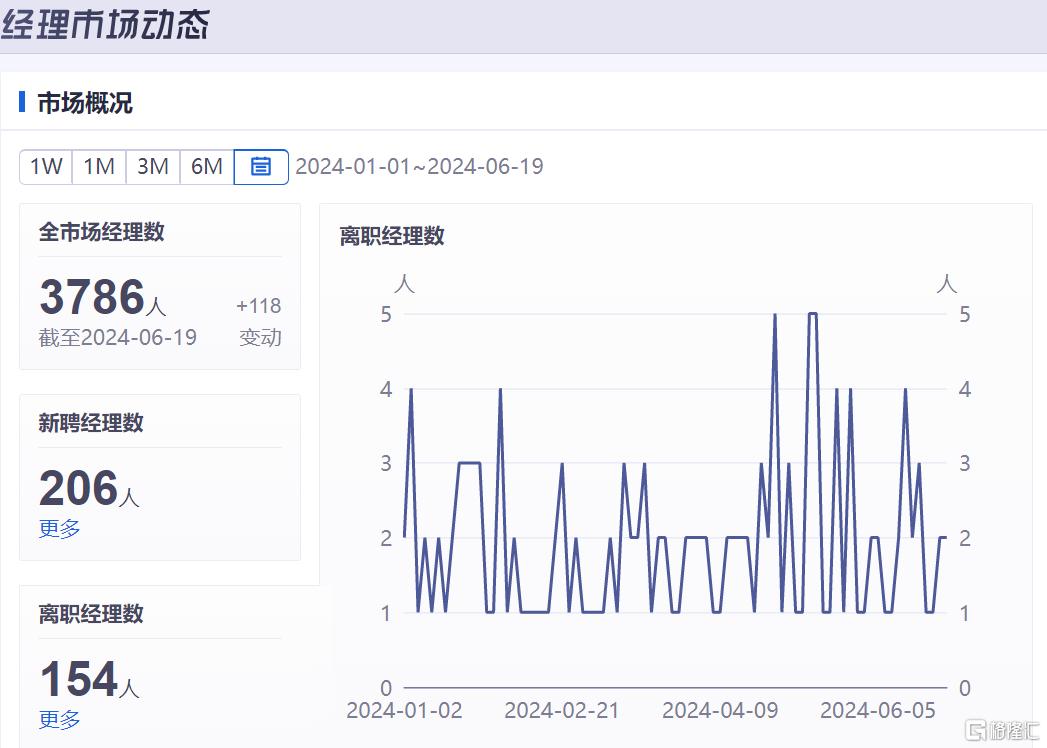Image resolution: width=1047 pixels, height=748 pixels.
Task: Click x-axis label 2024-06-05
Action: [878, 711]
